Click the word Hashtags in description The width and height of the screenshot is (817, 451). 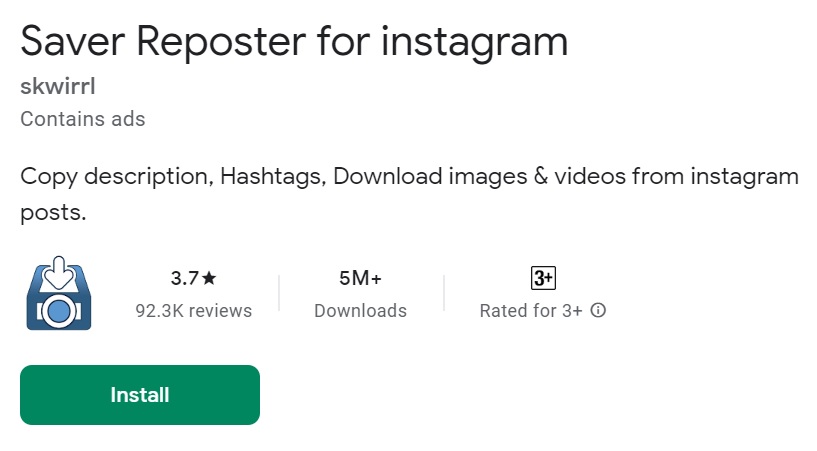(x=273, y=177)
